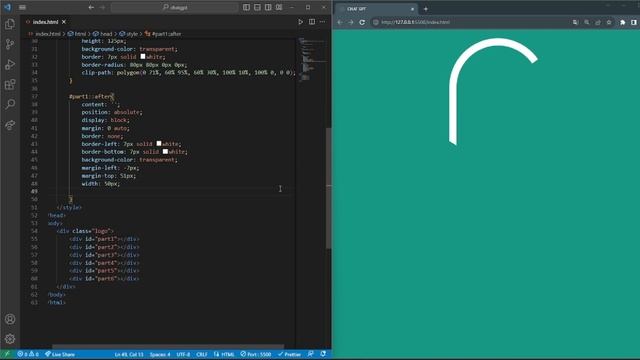Click the translate icon in the browser address bar

(x=575, y=22)
